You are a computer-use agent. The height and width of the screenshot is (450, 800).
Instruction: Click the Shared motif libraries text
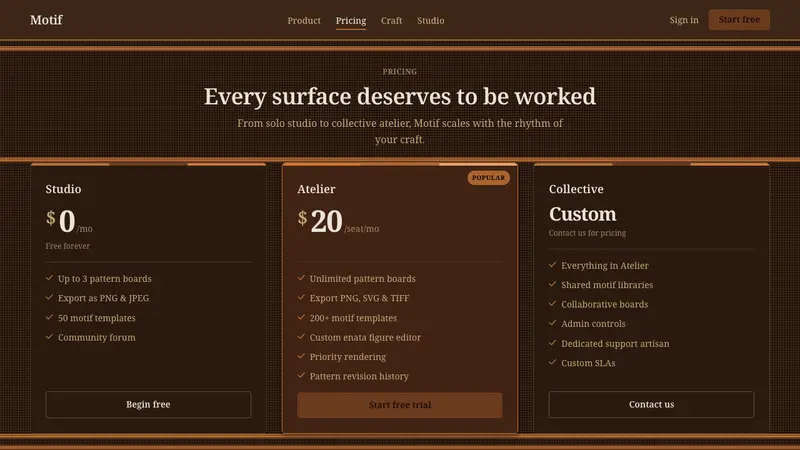tap(607, 285)
